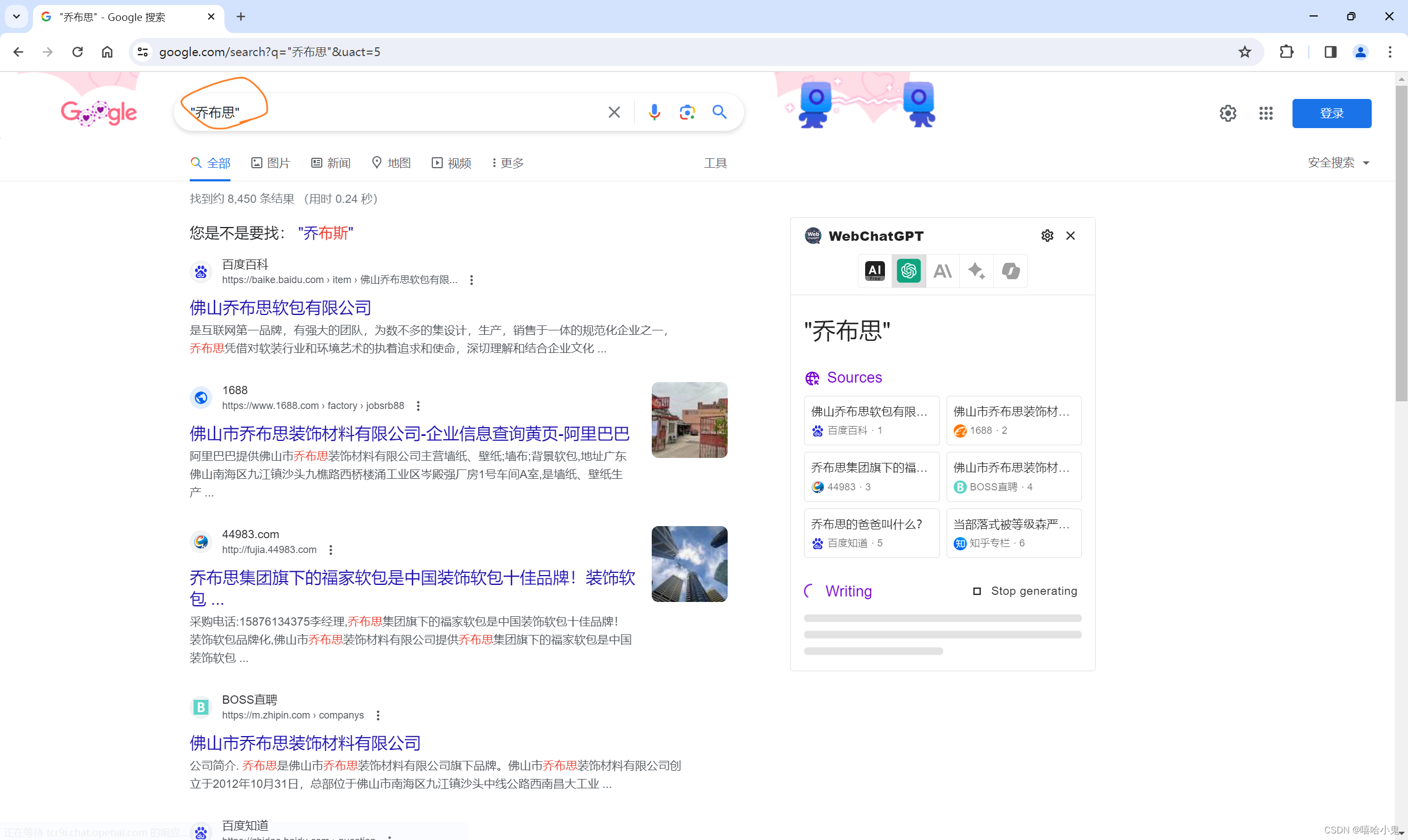Select the Gemini sparkle model icon
The image size is (1408, 840).
(x=977, y=271)
